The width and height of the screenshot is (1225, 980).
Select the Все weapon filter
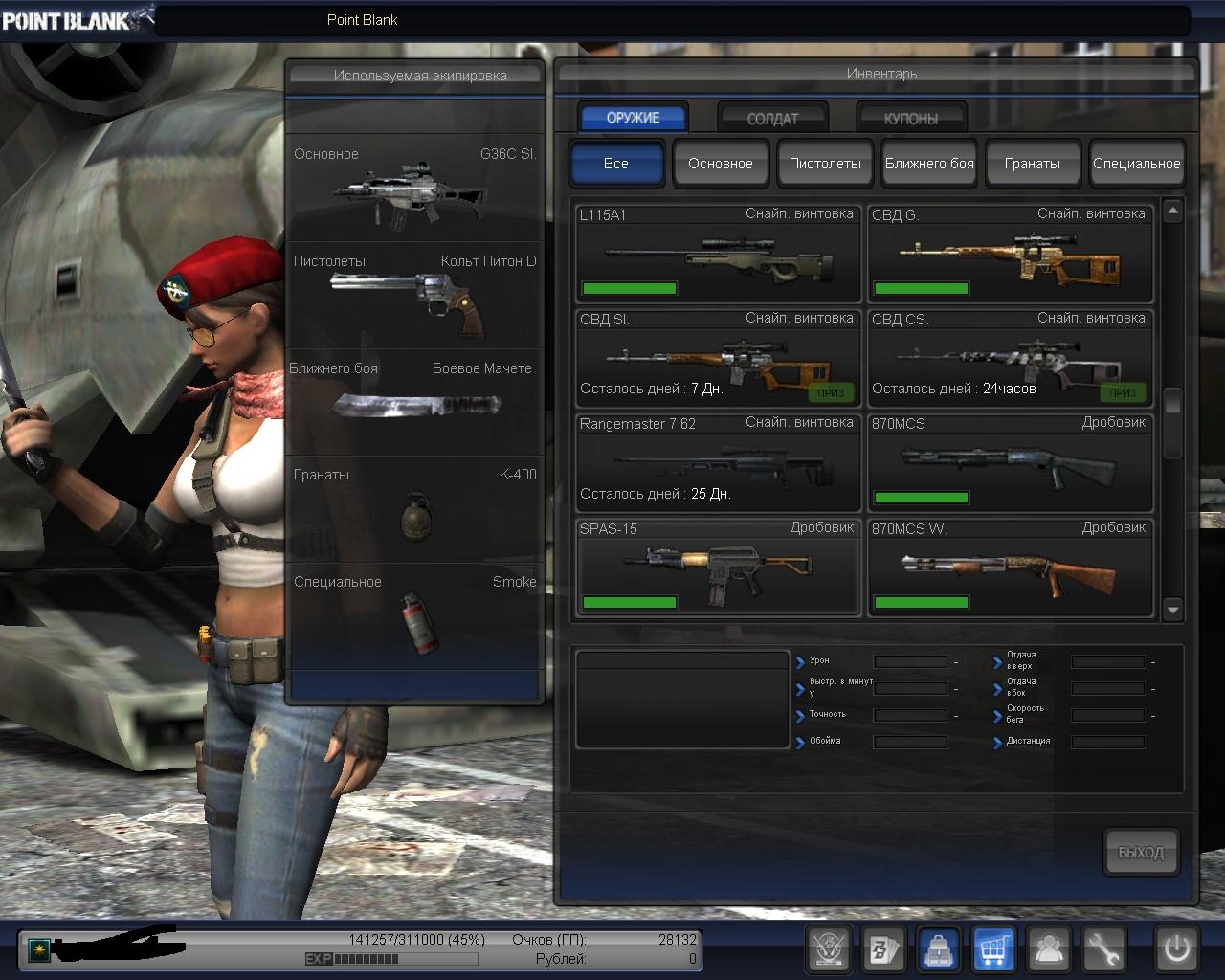(616, 163)
